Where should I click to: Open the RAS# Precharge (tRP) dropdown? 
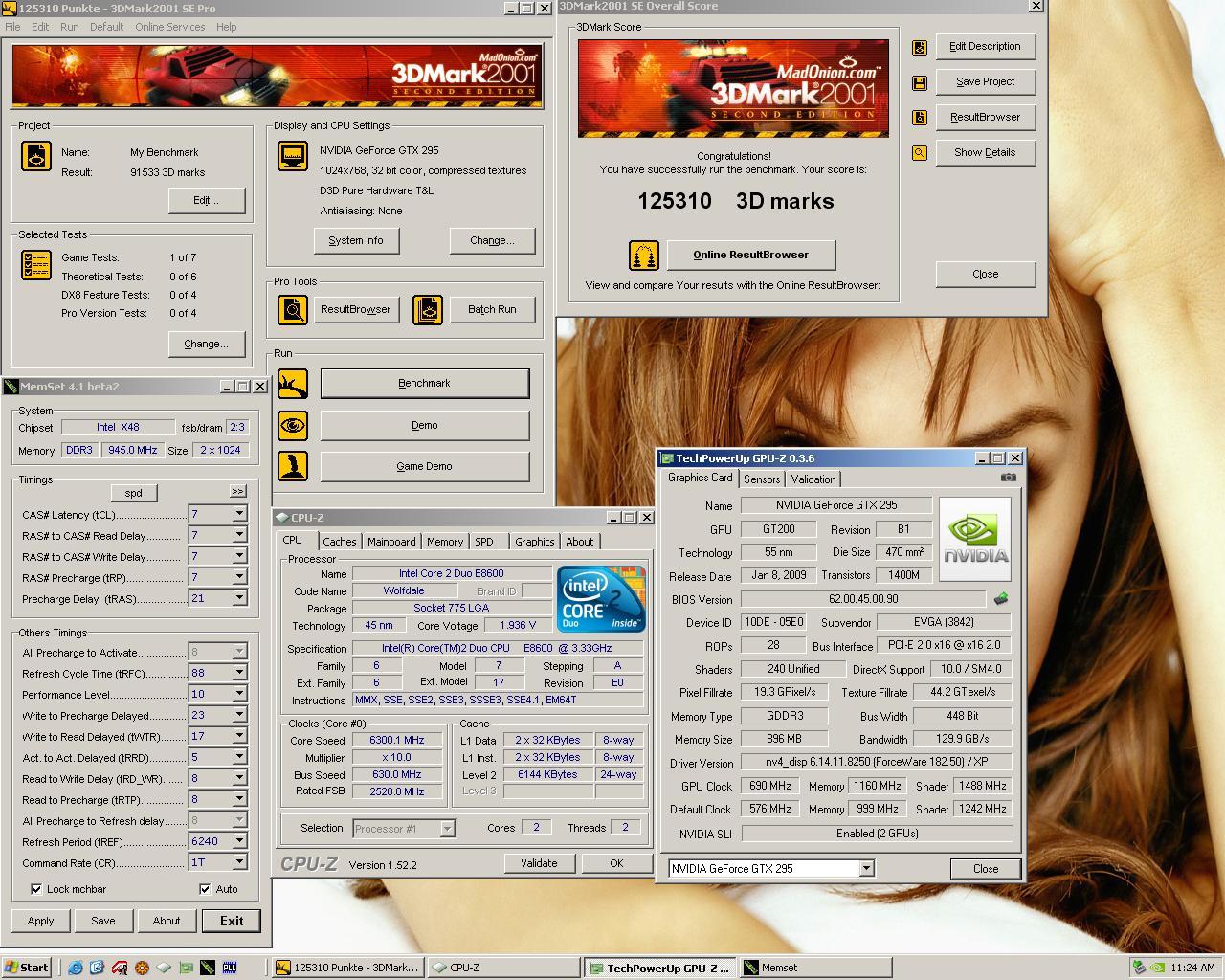[239, 577]
